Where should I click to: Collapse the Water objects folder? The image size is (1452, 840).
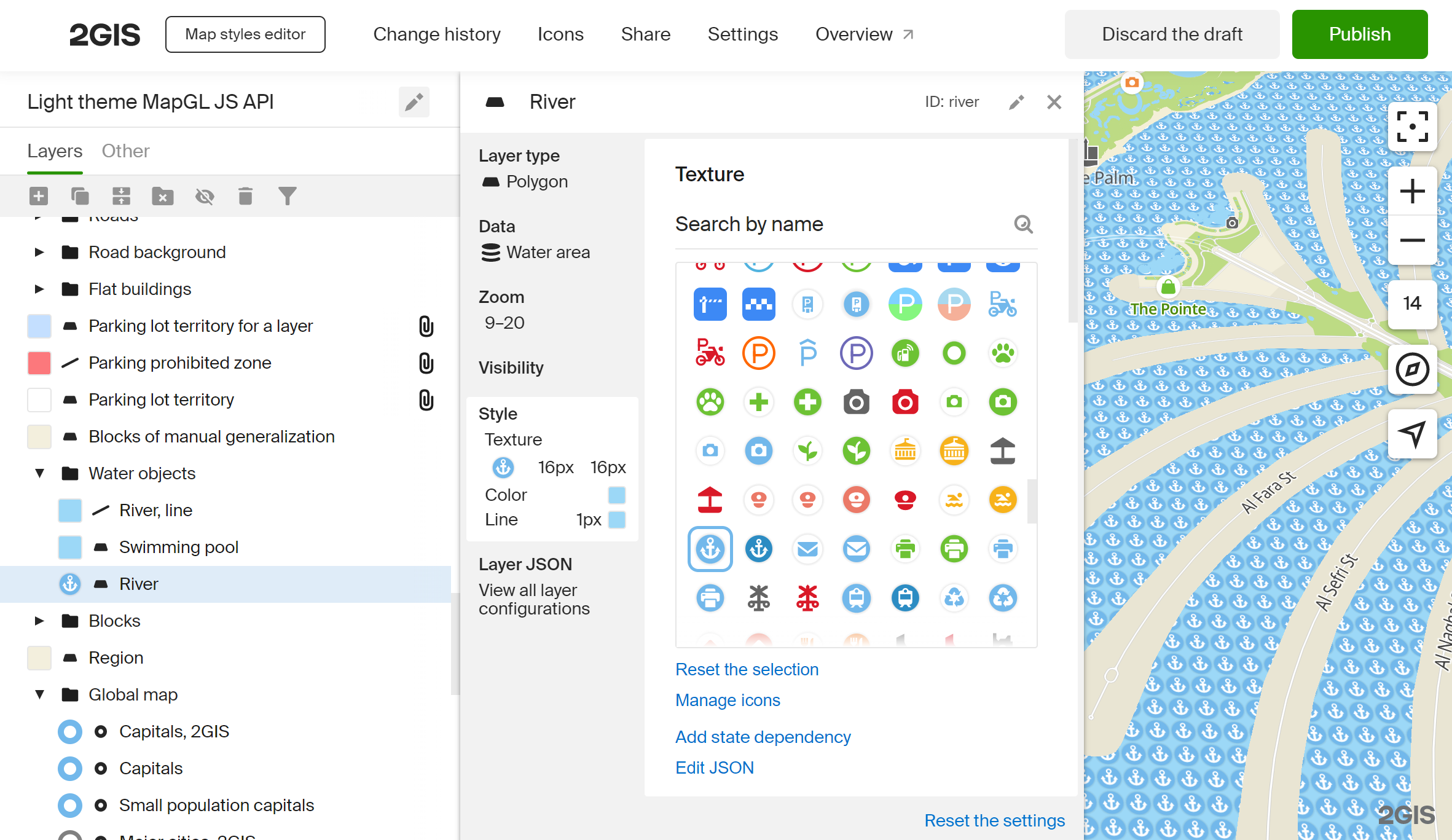pos(39,473)
